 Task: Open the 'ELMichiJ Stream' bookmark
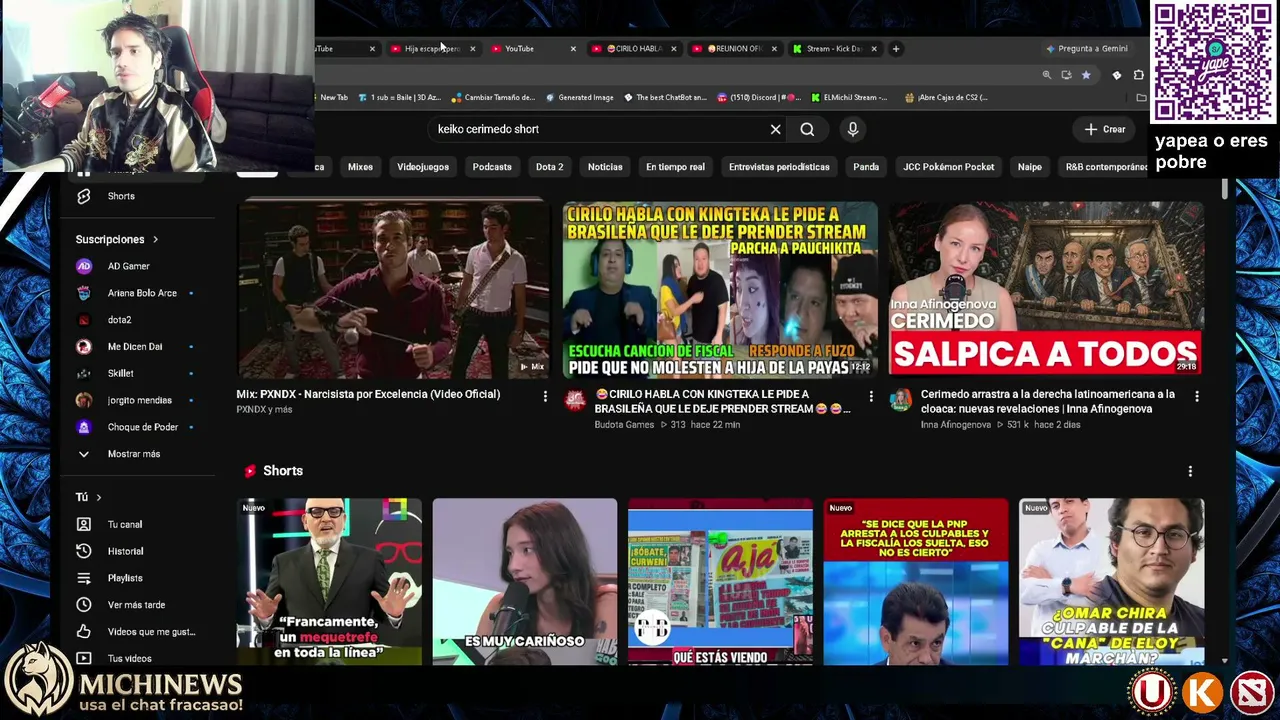pos(849,97)
